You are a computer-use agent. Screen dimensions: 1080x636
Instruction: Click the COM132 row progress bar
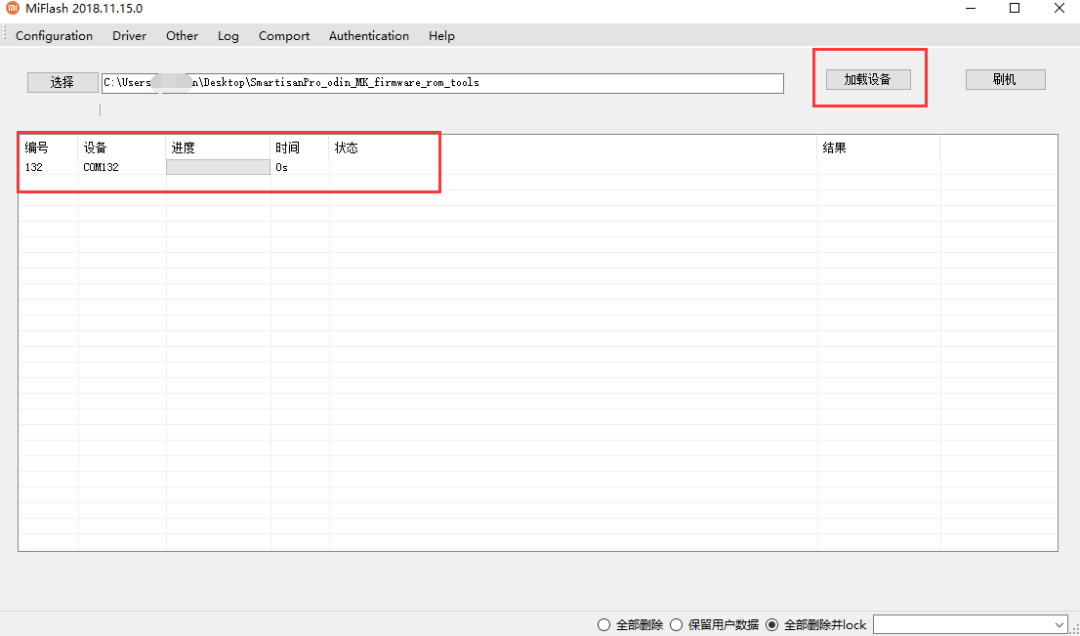218,167
